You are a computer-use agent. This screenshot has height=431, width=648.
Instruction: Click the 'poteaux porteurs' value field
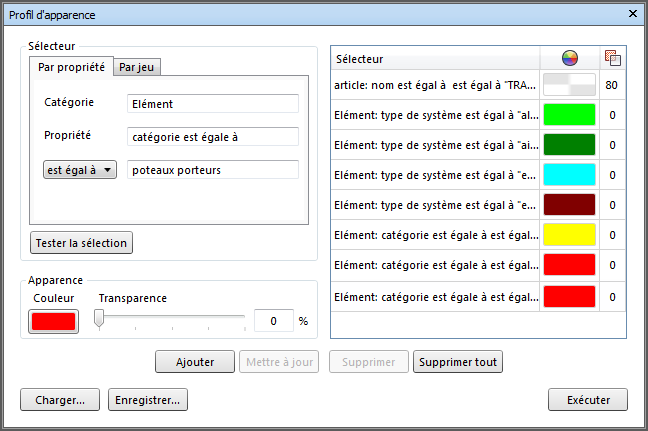(x=213, y=170)
